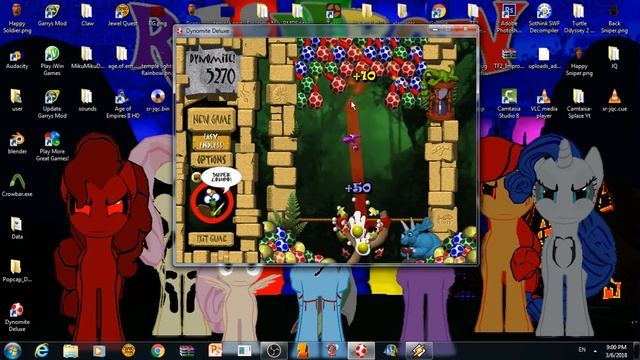Viewport: 640px width, 360px height.
Task: Open the Crowbar.exe desktop icon
Action: click(17, 186)
